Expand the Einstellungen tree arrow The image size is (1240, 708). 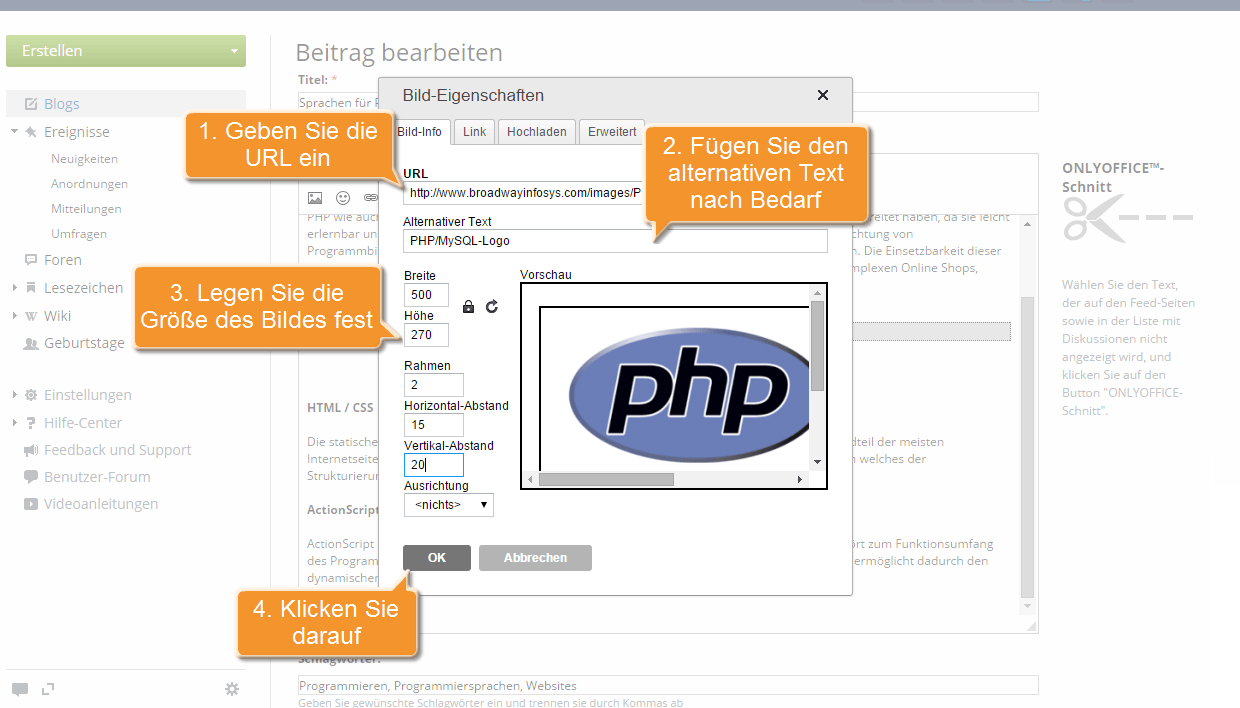15,395
